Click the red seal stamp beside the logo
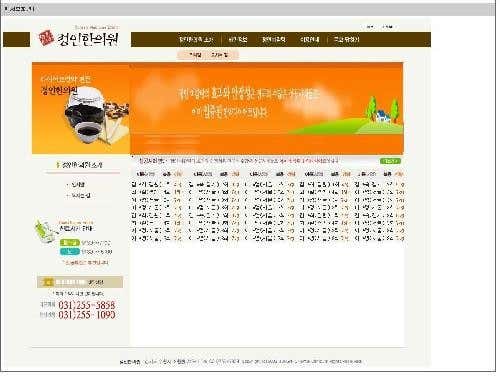This screenshot has height=378, width=500. click(x=46, y=38)
